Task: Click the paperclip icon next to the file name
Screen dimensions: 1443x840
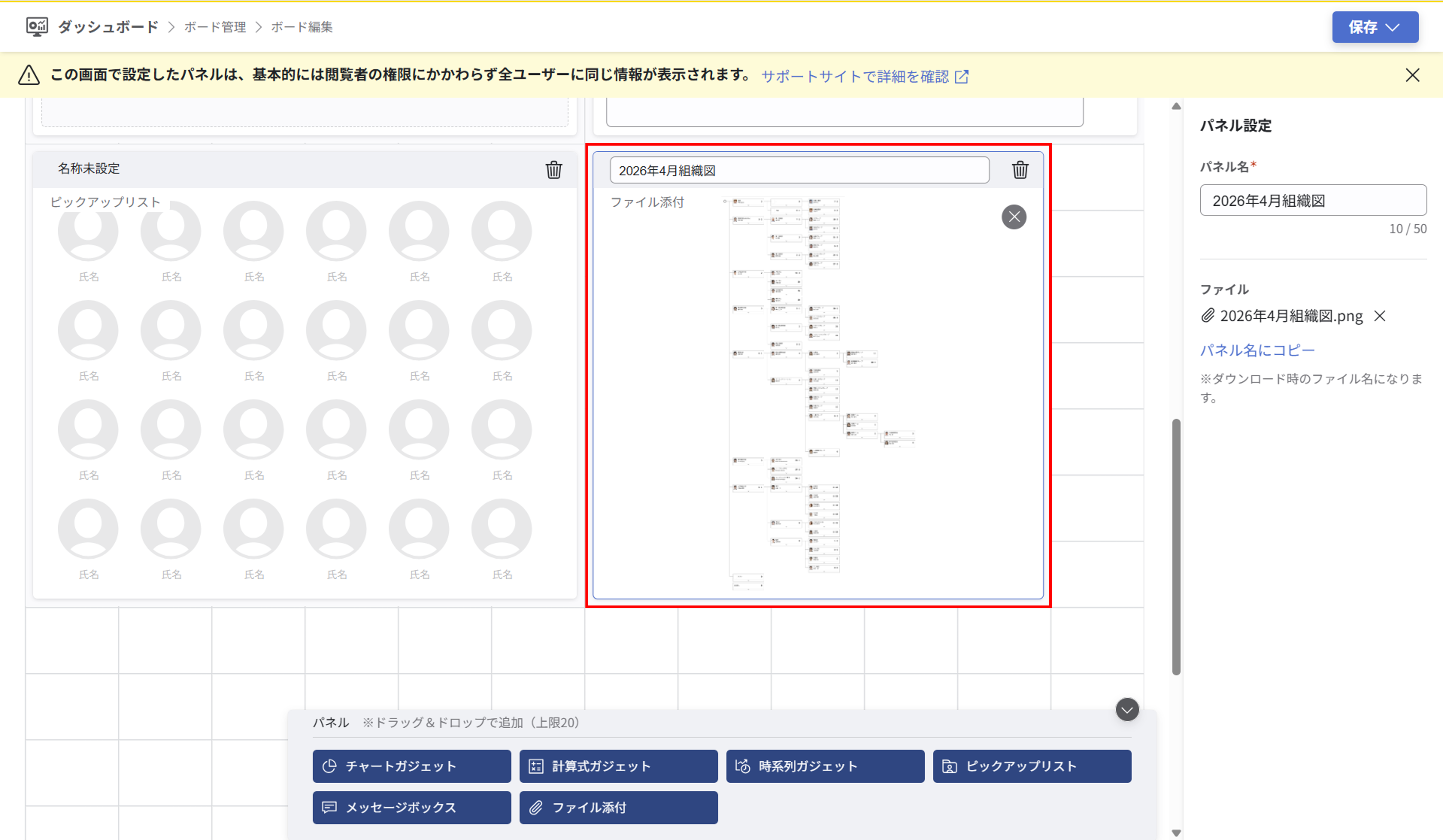Action: 1208,316
